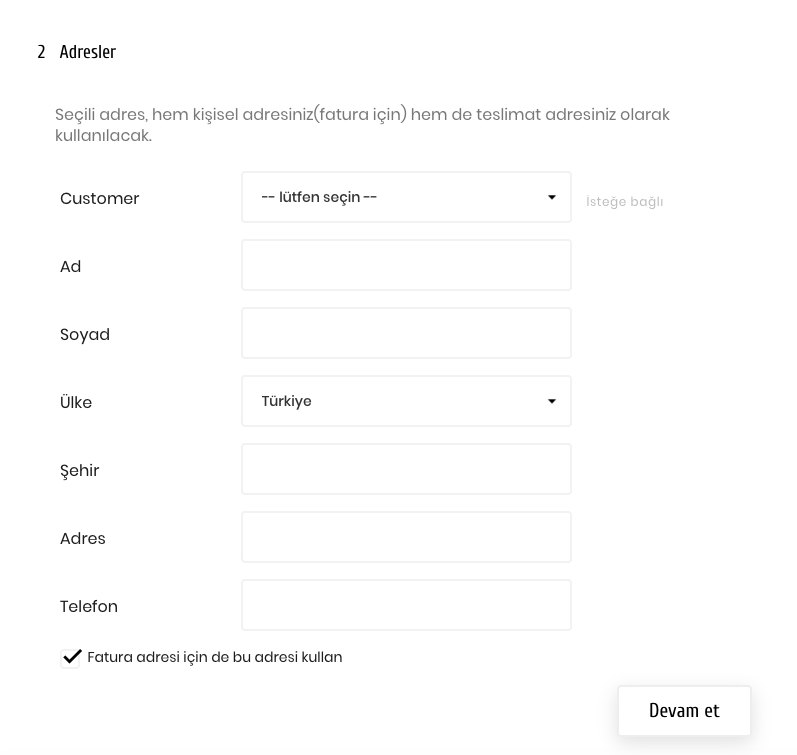
Task: Uncheck the invoice address checkbox
Action: pos(70,658)
